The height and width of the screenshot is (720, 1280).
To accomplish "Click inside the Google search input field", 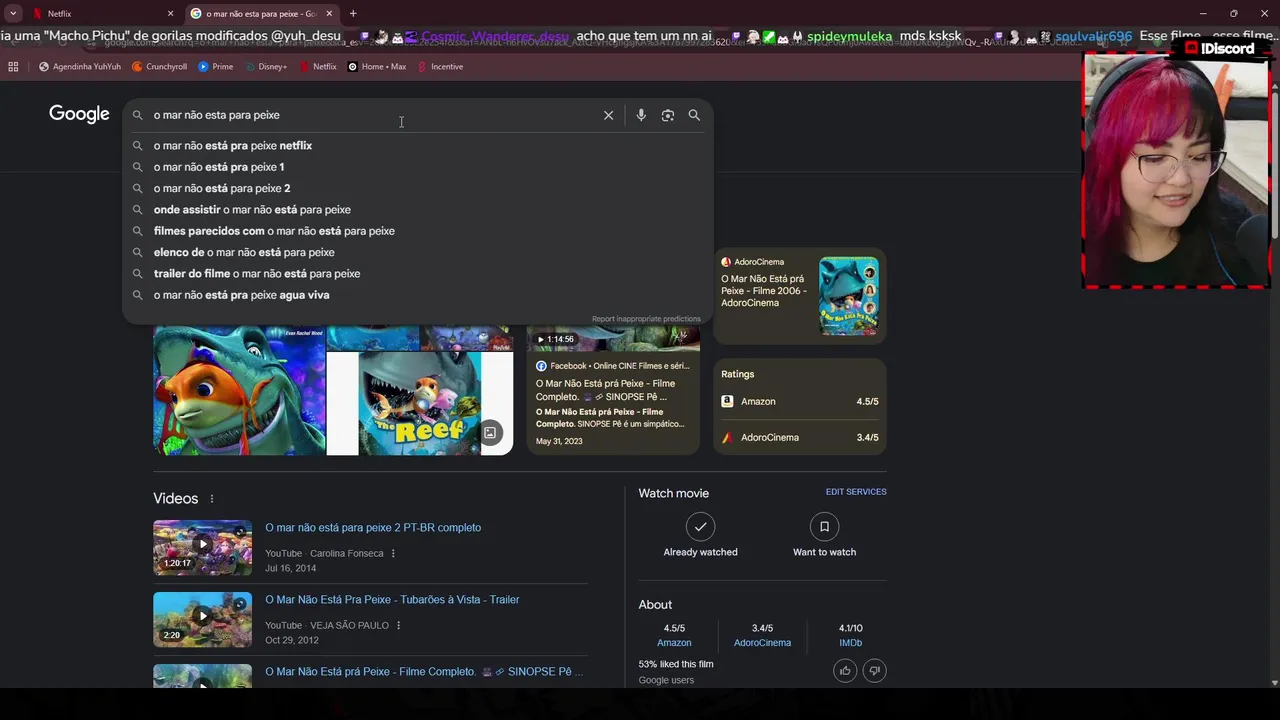I will [x=375, y=115].
